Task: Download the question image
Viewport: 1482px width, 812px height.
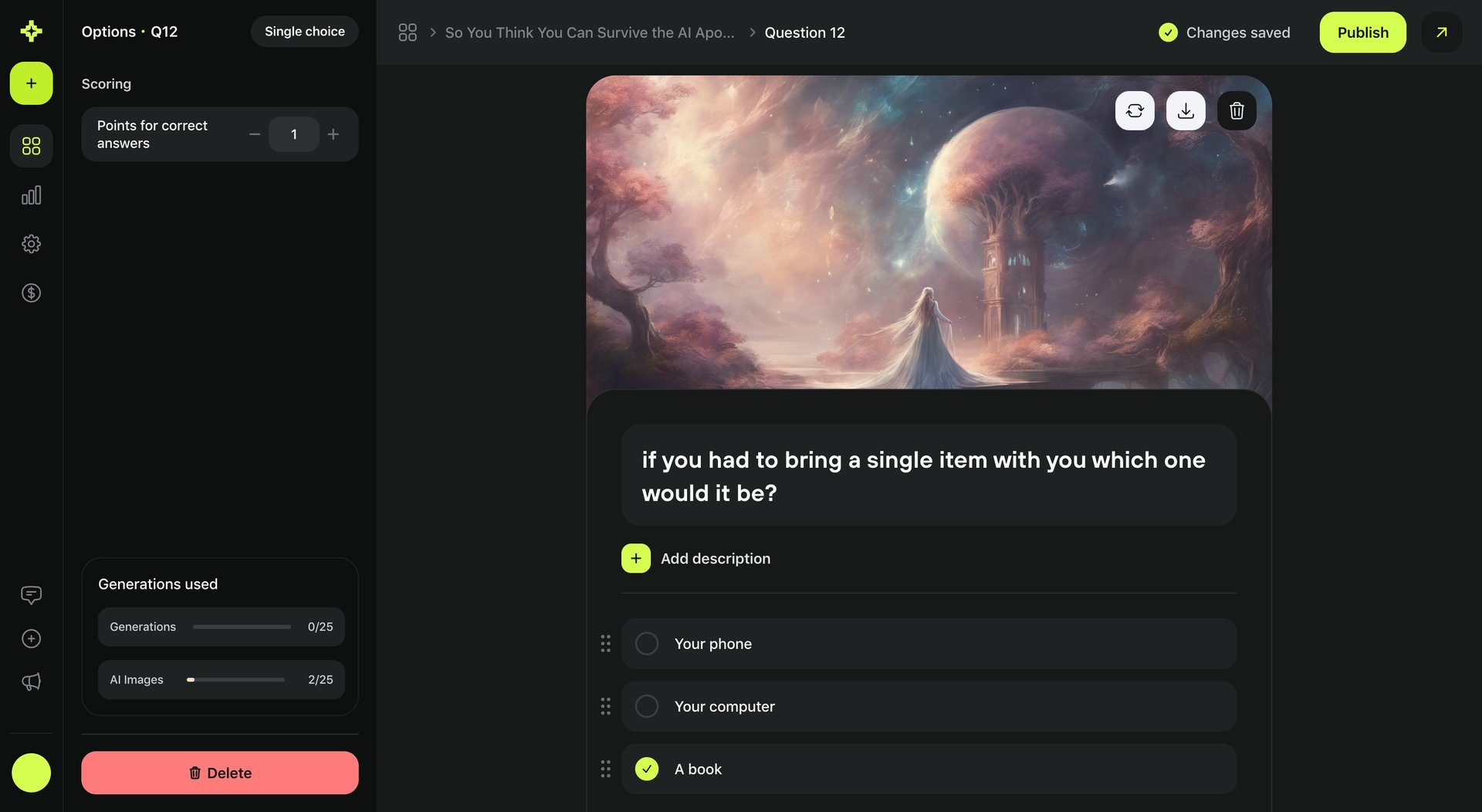Action: pyautogui.click(x=1186, y=110)
